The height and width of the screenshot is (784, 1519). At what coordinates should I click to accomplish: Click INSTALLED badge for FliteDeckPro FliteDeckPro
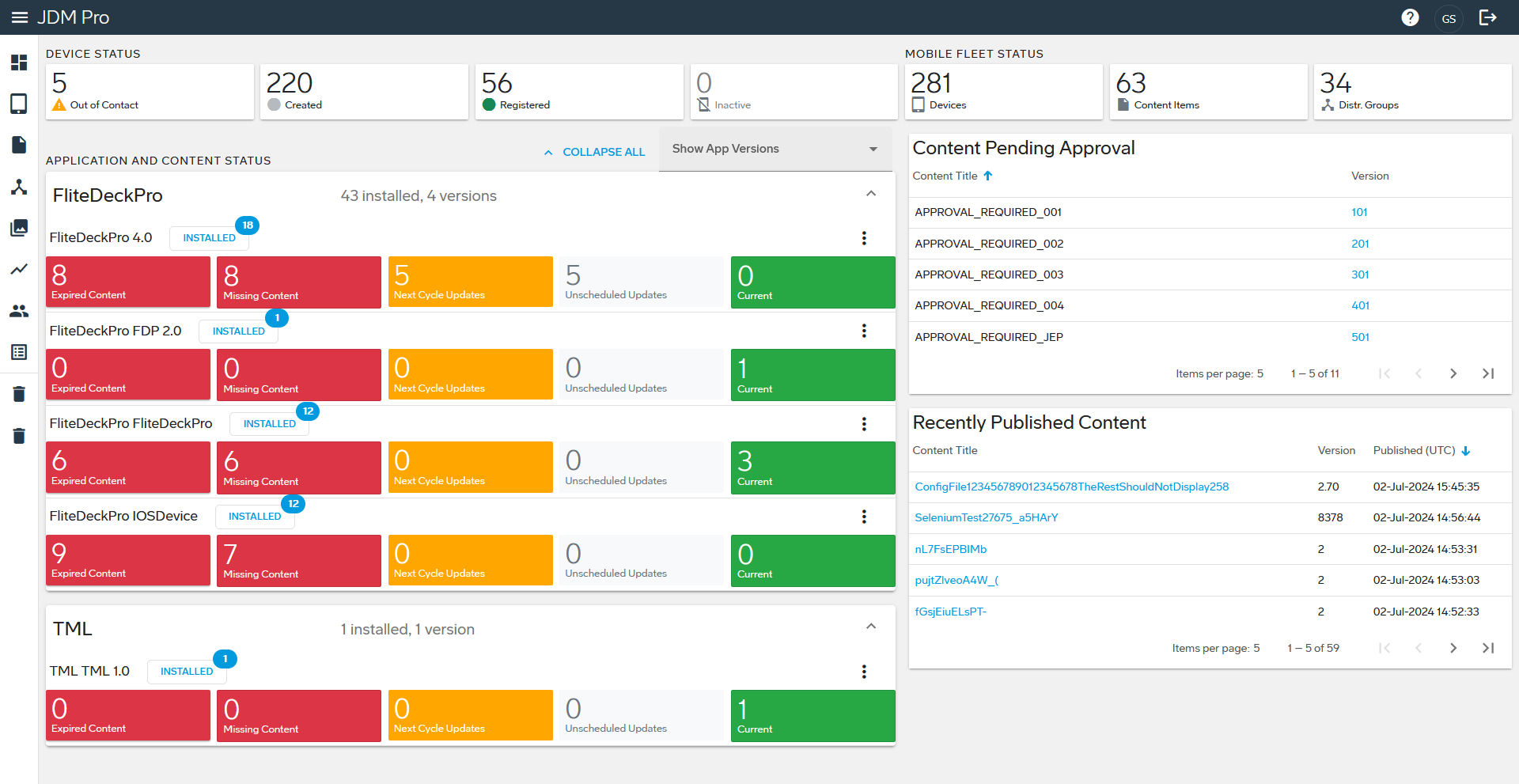tap(269, 424)
